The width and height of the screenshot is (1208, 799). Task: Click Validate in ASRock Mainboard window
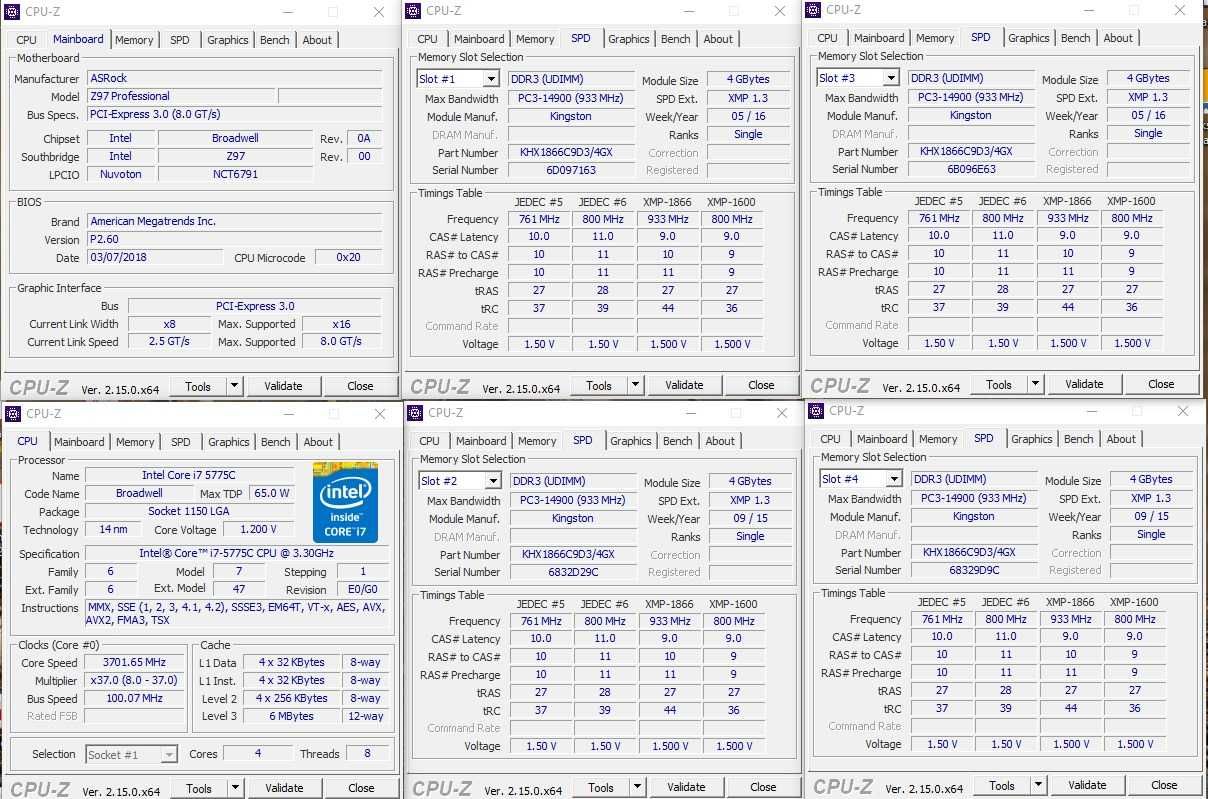[283, 386]
